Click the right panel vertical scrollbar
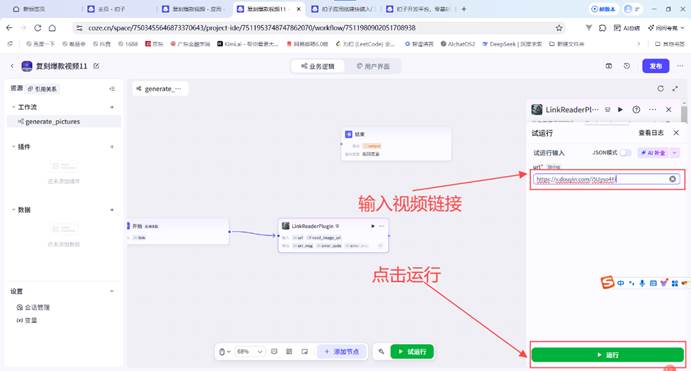 (x=684, y=114)
